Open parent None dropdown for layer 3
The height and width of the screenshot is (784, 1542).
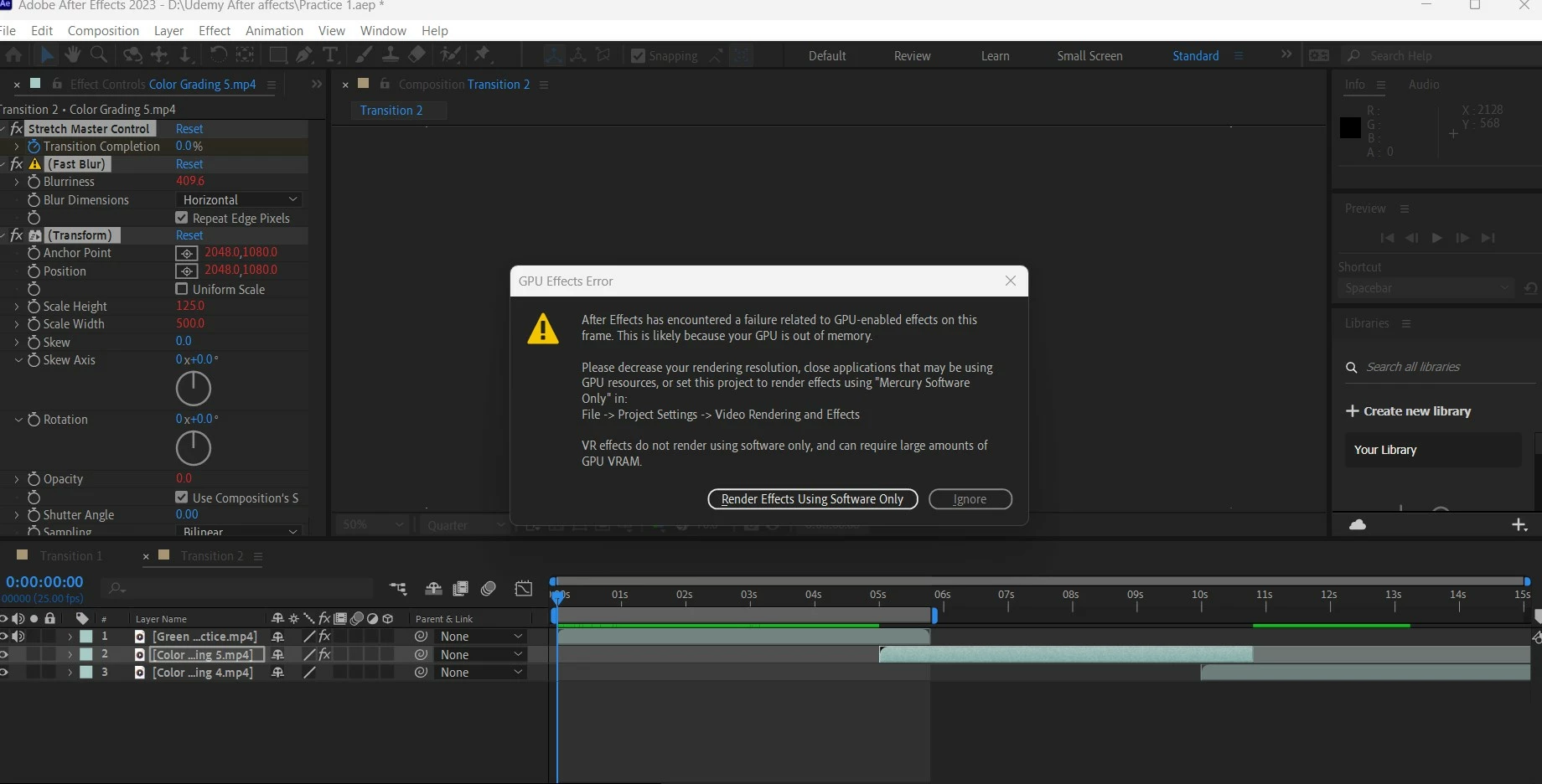[480, 673]
